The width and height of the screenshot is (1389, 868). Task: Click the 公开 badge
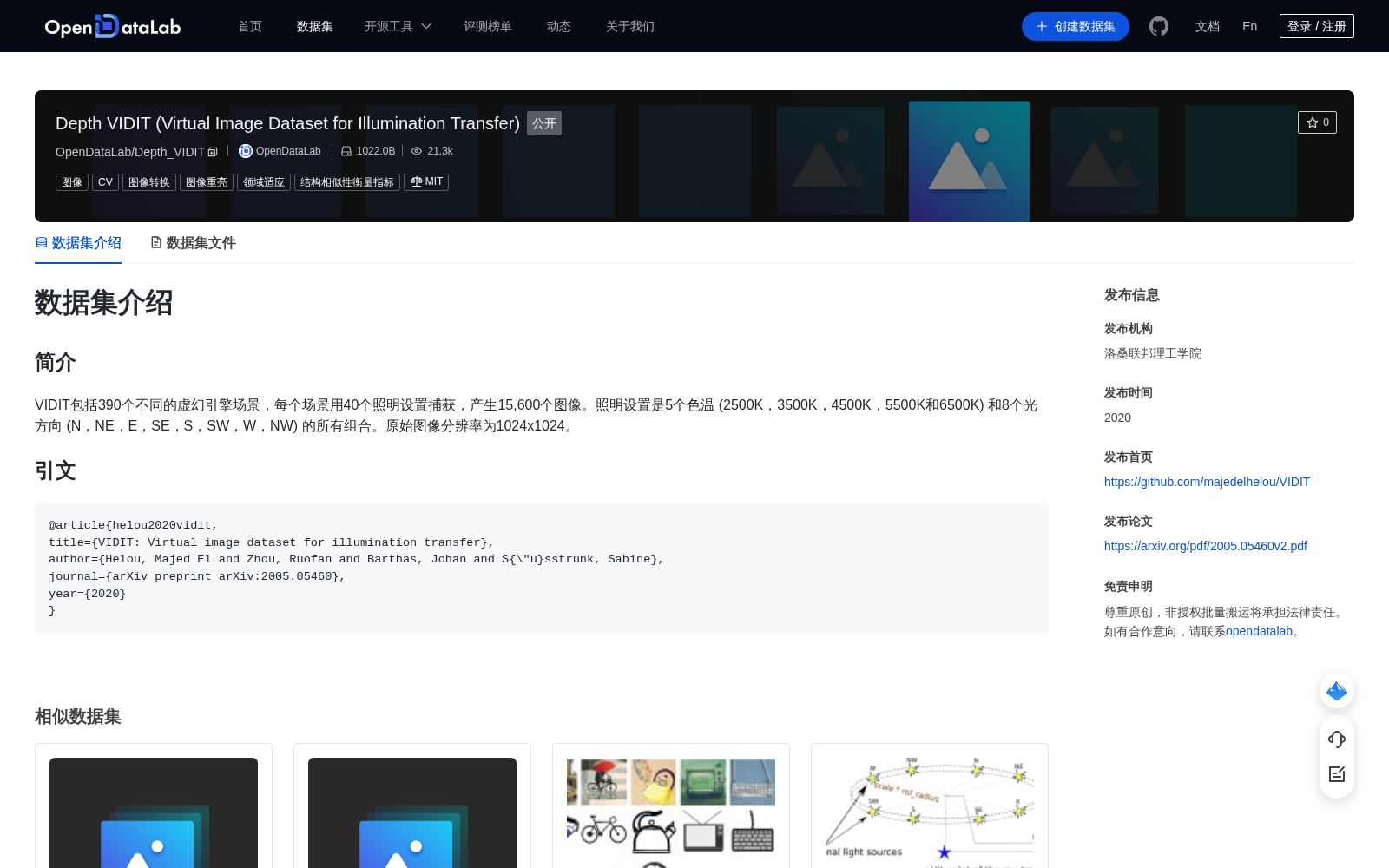point(544,123)
